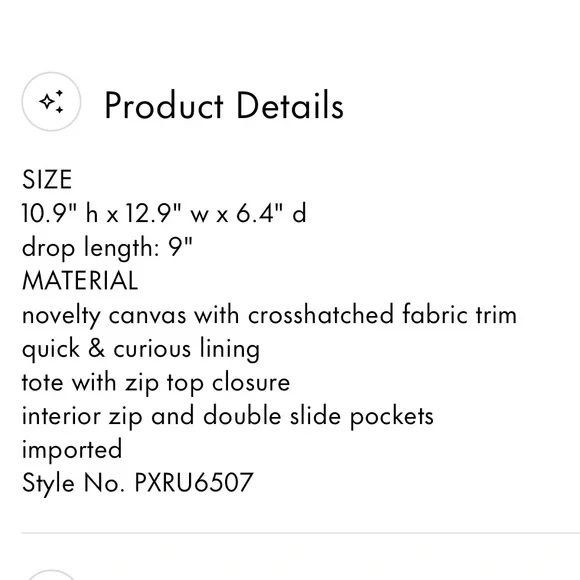The width and height of the screenshot is (580, 580).
Task: Click the word pockets in the description
Action: (x=392, y=416)
